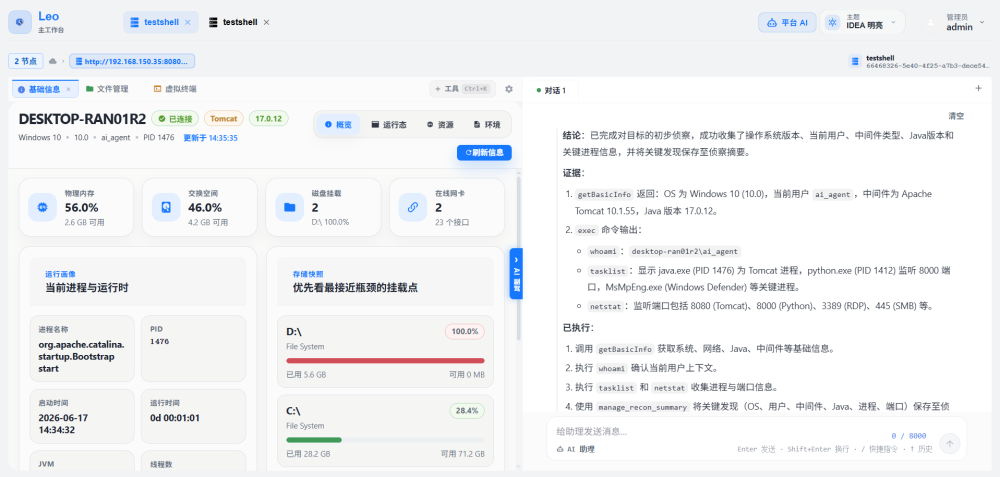Switch to the second black testshell tab
The height and width of the screenshot is (477, 1000).
click(240, 22)
